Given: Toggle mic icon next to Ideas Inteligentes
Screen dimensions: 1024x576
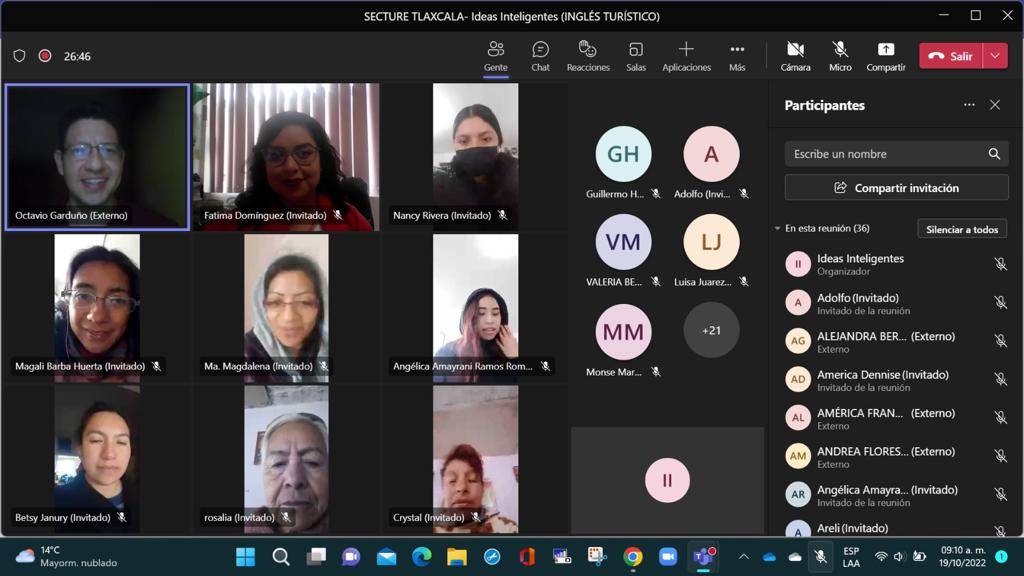Looking at the screenshot, I should [1000, 264].
